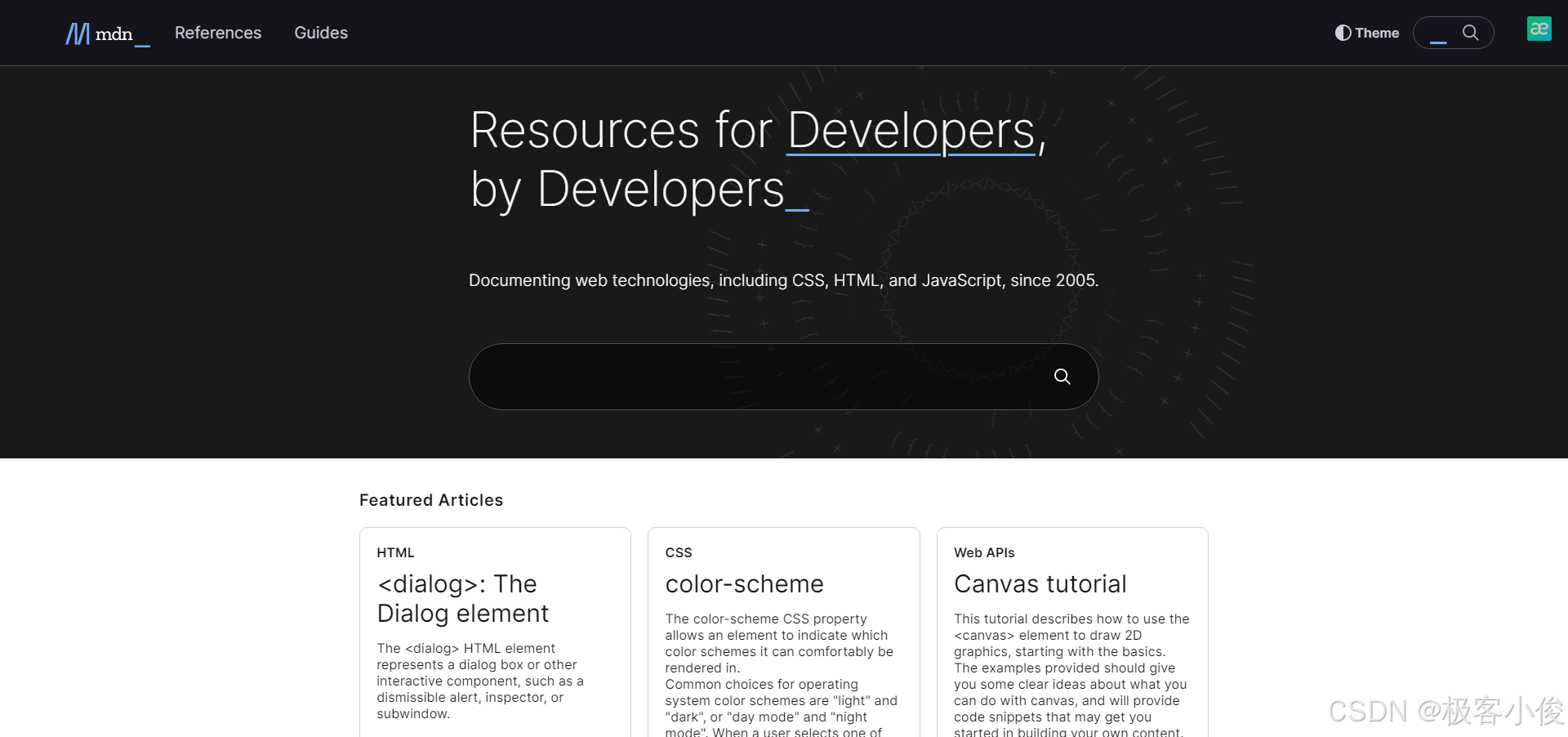
Task: Click the header search magnifier icon
Action: (1470, 33)
